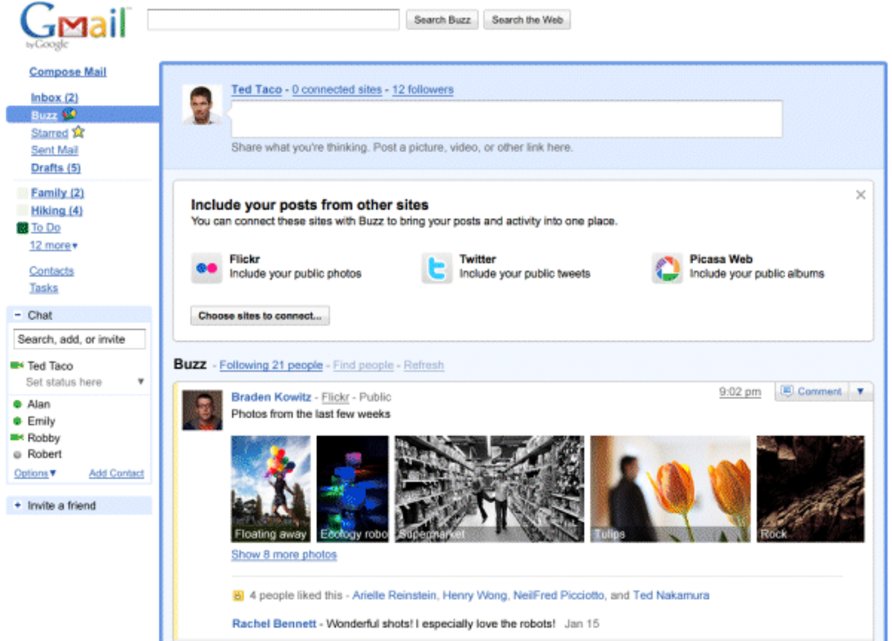892x641 pixels.
Task: Click the green To Do label box
Action: tap(22, 228)
